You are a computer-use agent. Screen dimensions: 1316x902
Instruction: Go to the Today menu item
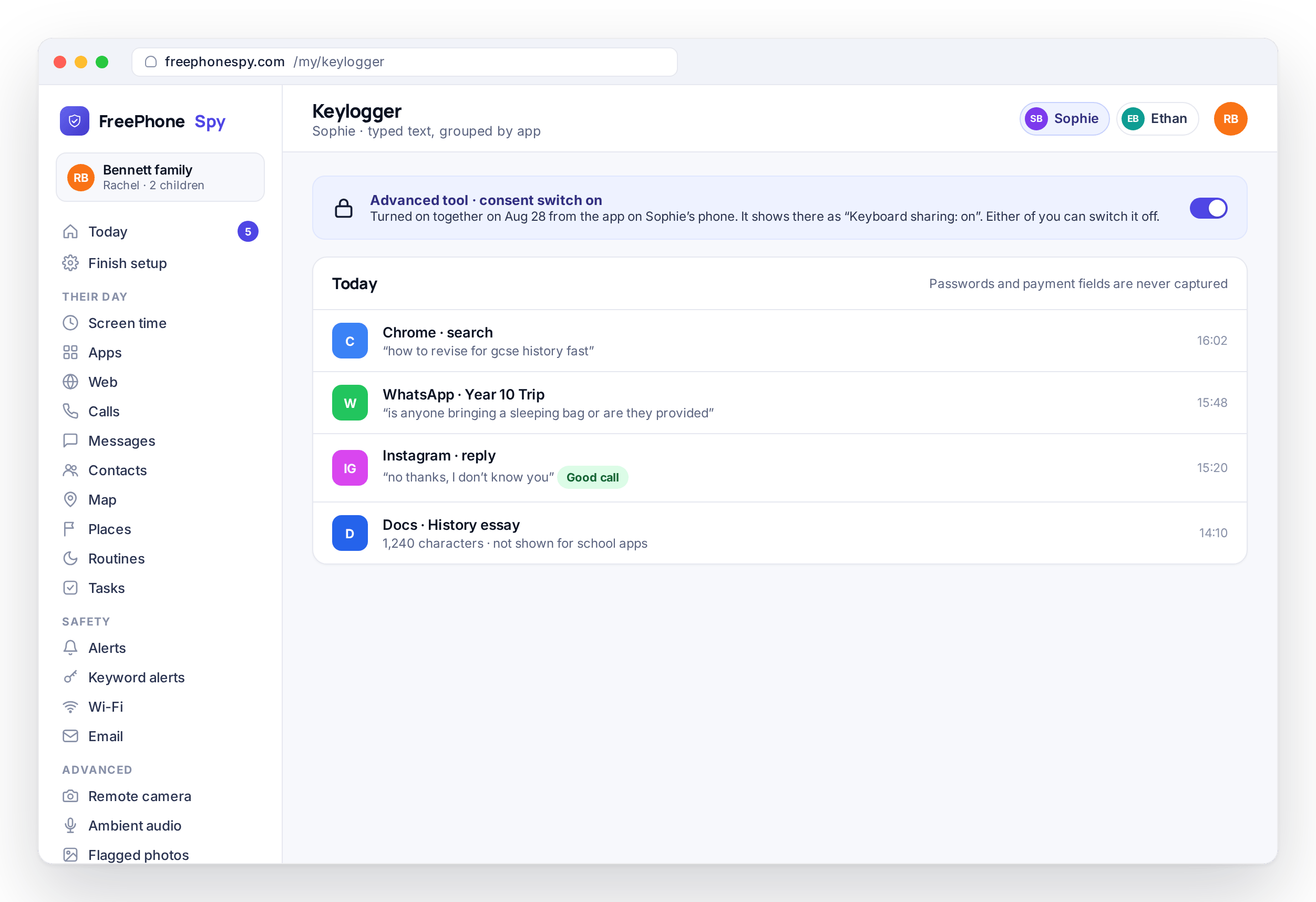(160, 232)
